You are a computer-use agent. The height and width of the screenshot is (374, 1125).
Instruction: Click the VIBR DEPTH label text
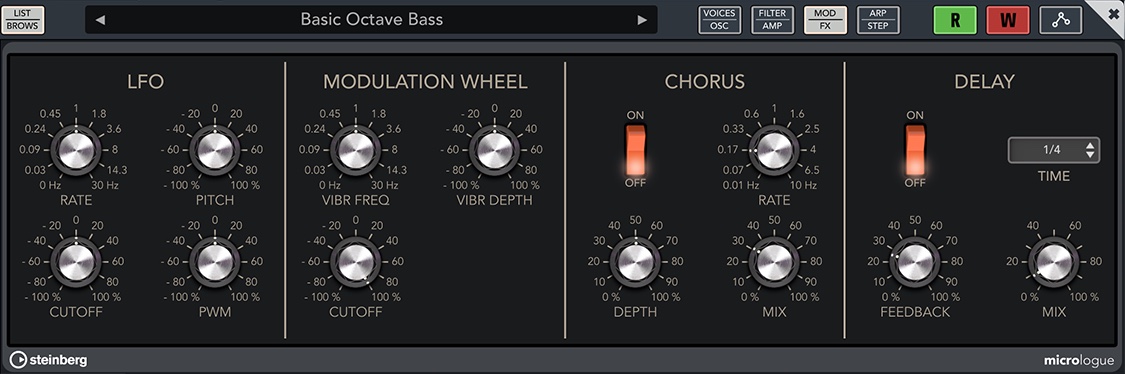click(x=494, y=200)
